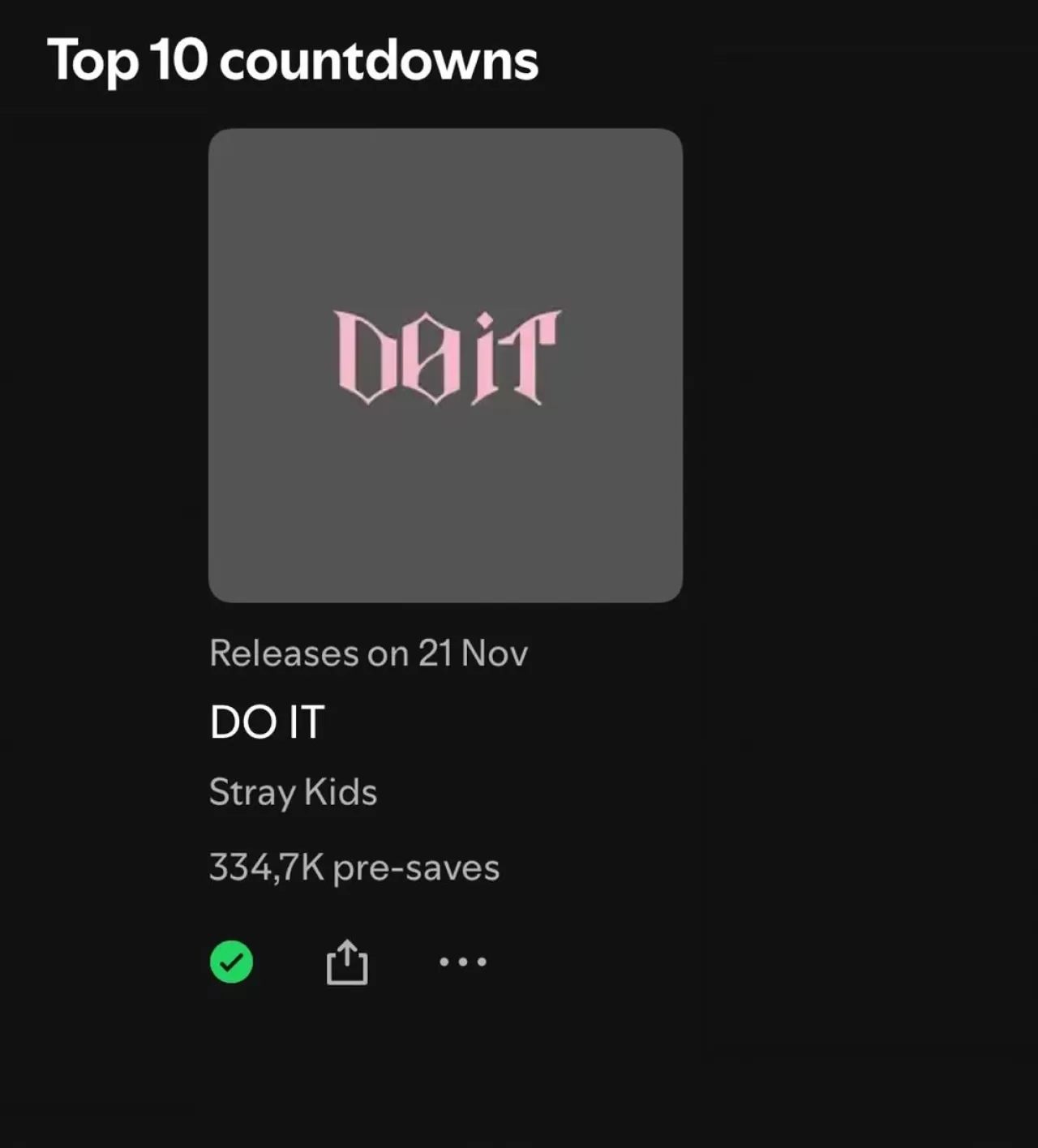Expand the ellipsis context menu
Screen dimensions: 1038x1148
[x=462, y=962]
